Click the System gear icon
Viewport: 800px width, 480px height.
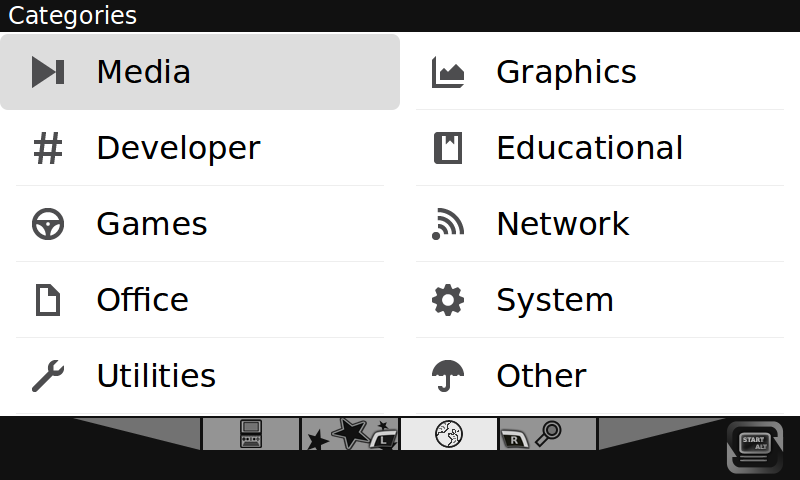point(448,300)
